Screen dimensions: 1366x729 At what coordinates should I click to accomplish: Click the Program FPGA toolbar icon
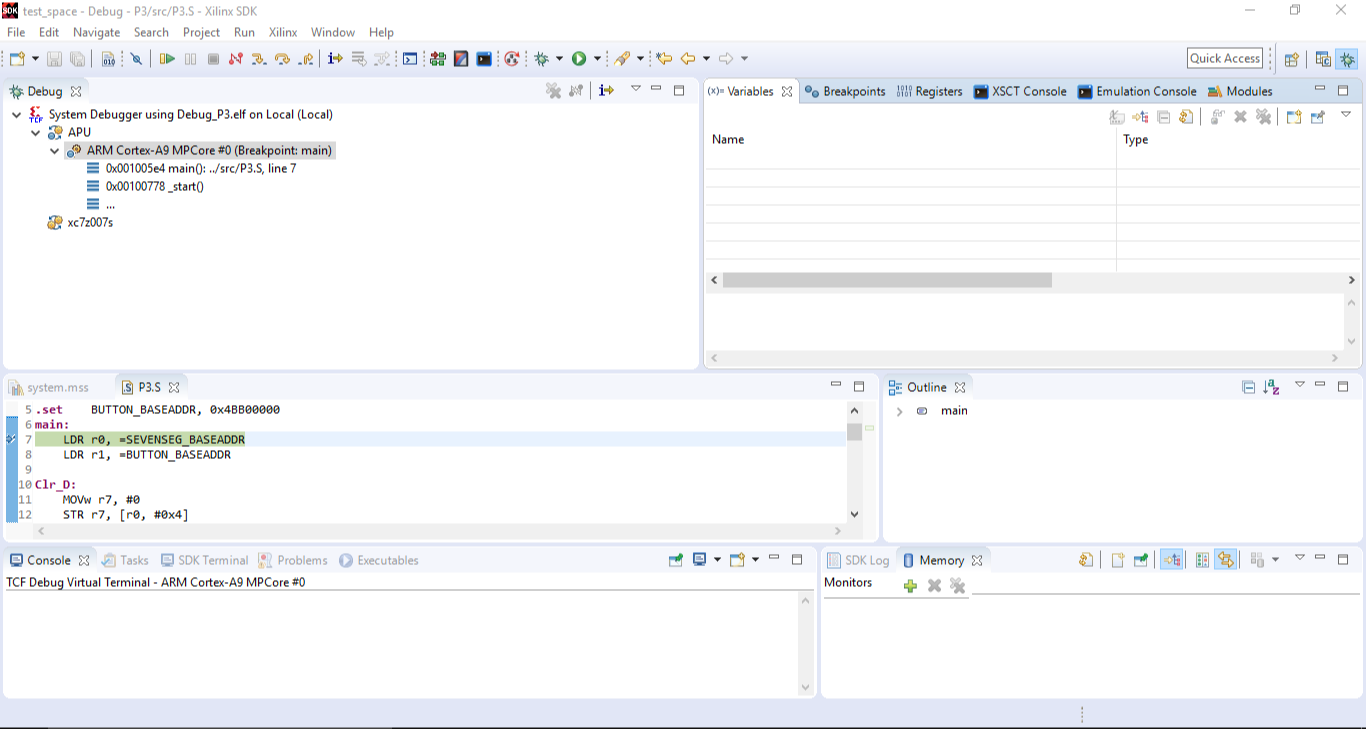(x=438, y=59)
